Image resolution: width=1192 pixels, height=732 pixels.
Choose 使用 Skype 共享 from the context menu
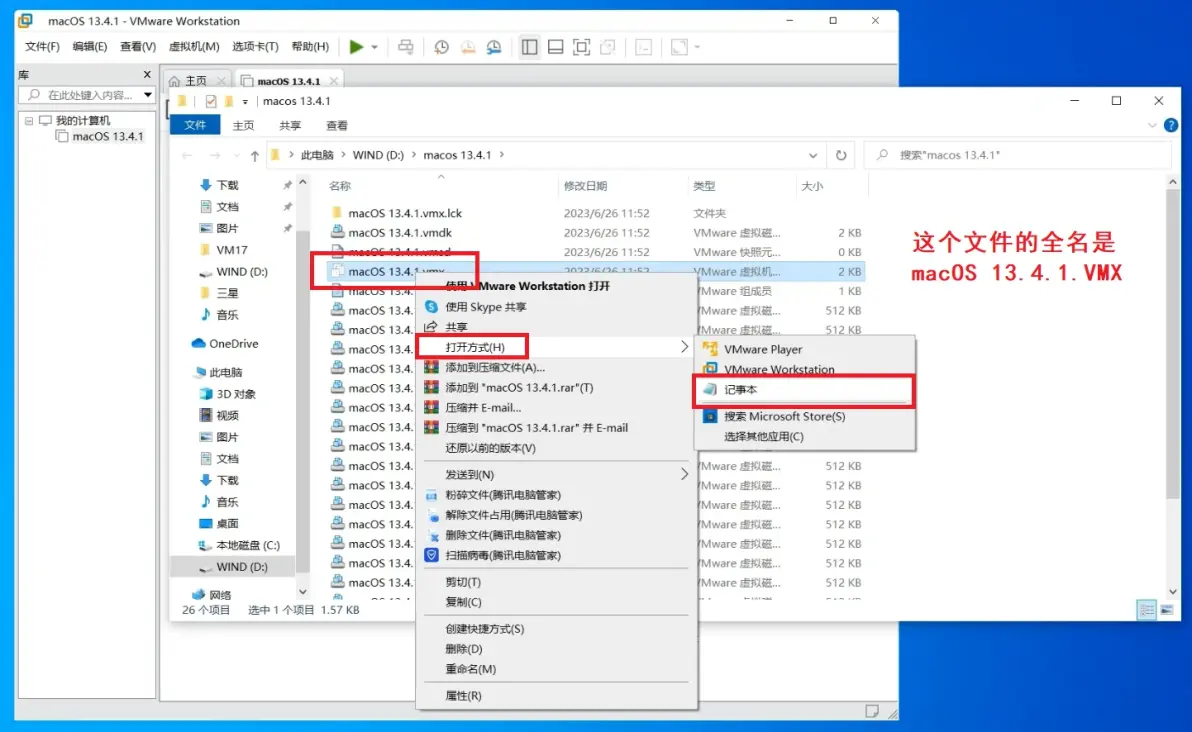(556, 307)
